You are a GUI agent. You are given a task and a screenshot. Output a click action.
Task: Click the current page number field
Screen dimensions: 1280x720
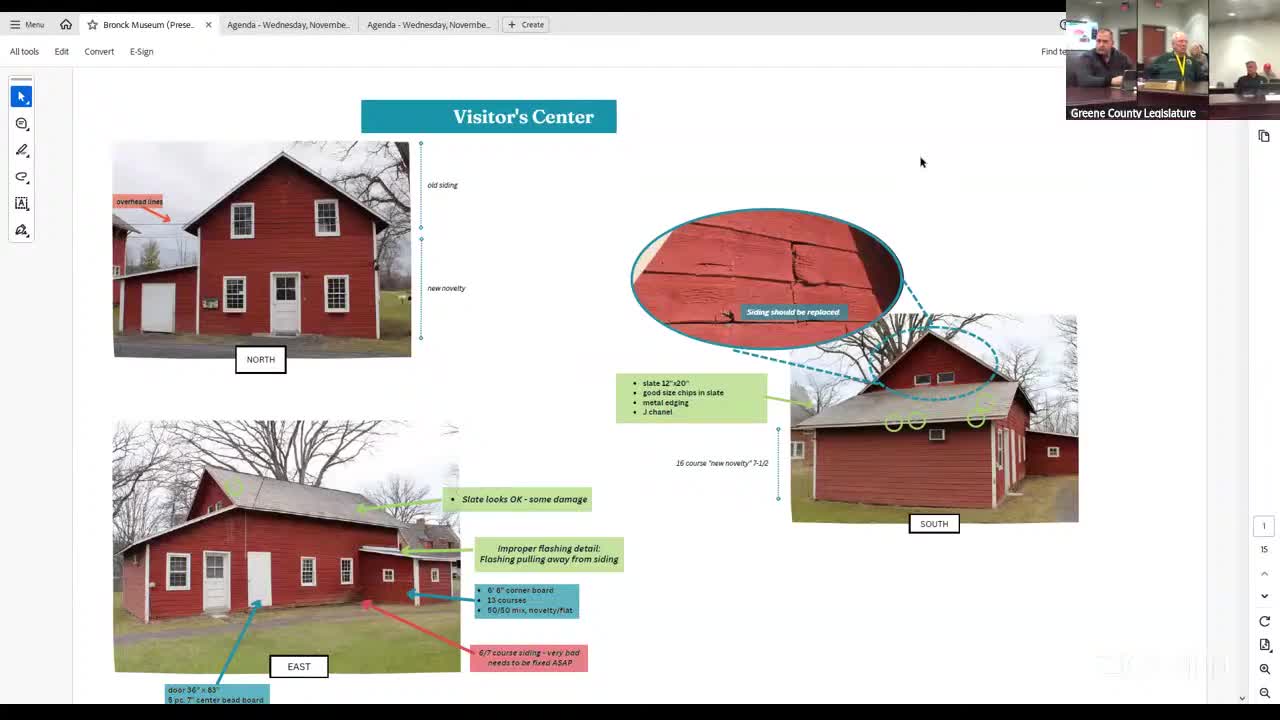[x=1264, y=526]
